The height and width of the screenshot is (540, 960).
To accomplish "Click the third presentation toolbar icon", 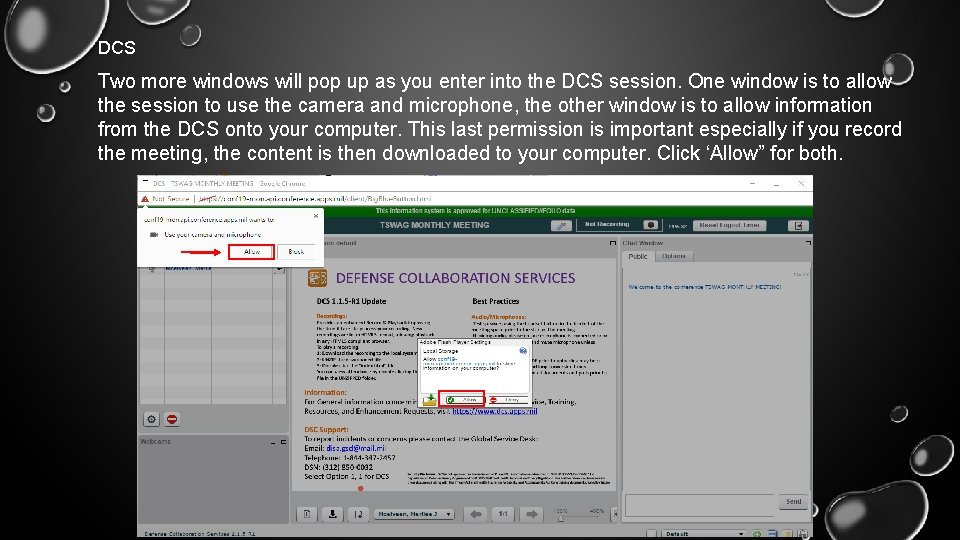I will (x=358, y=514).
